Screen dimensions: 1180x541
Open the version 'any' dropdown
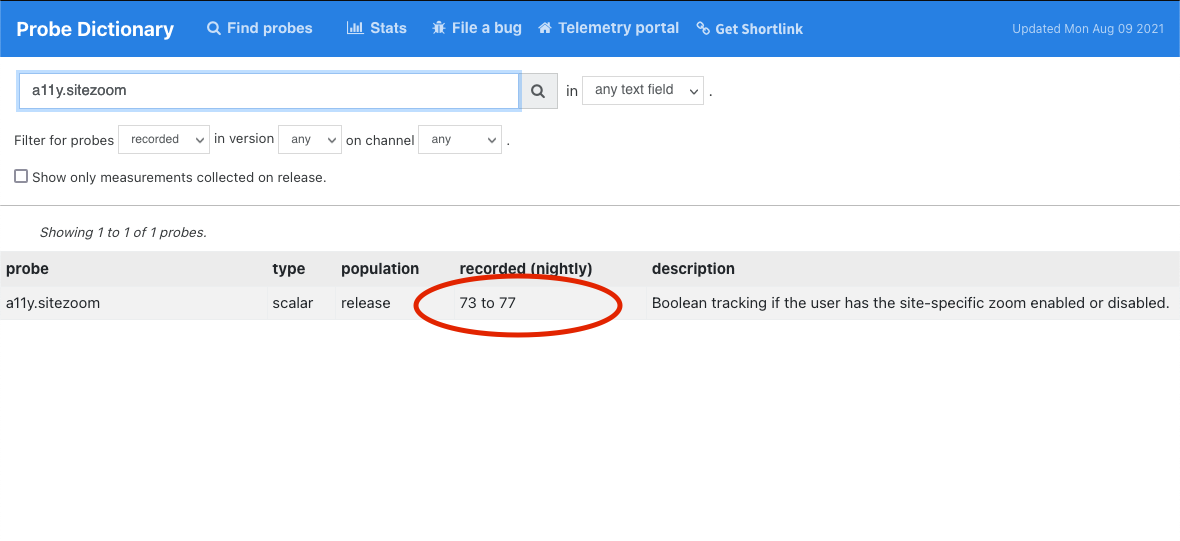click(310, 140)
